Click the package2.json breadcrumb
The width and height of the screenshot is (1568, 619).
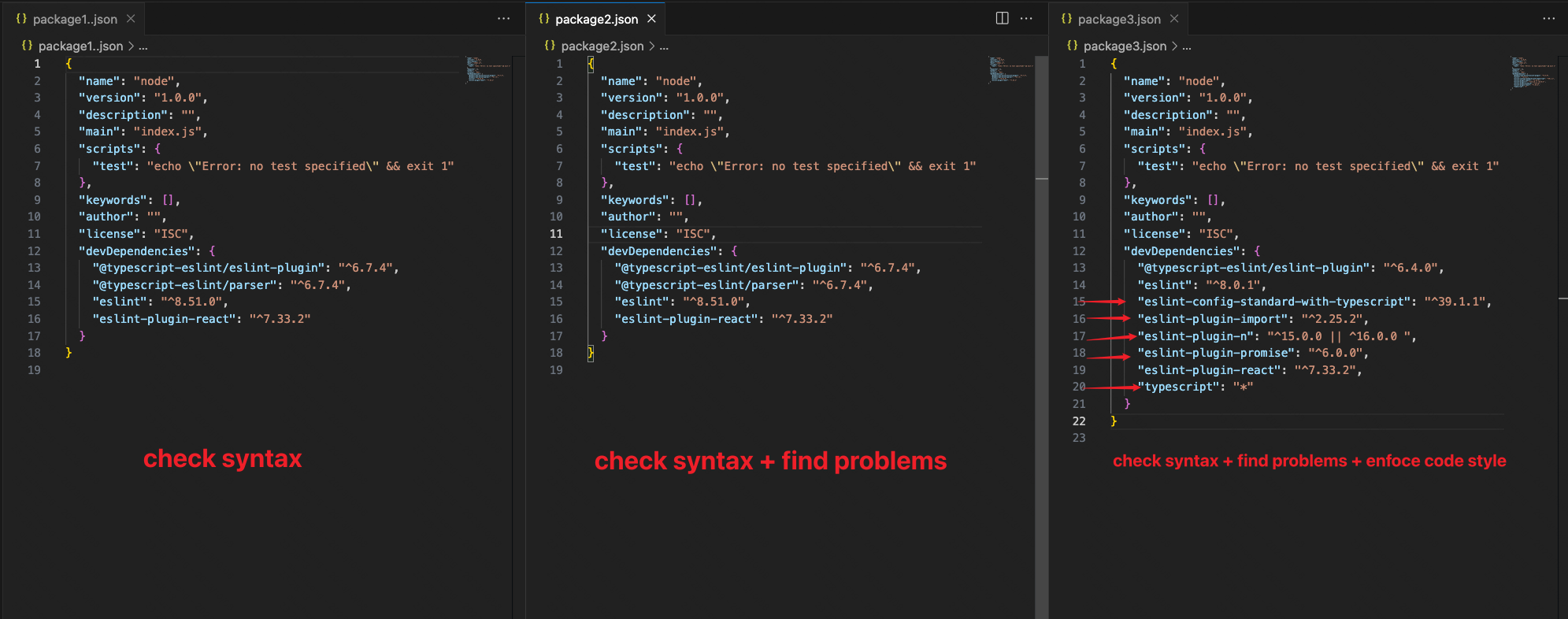[602, 46]
